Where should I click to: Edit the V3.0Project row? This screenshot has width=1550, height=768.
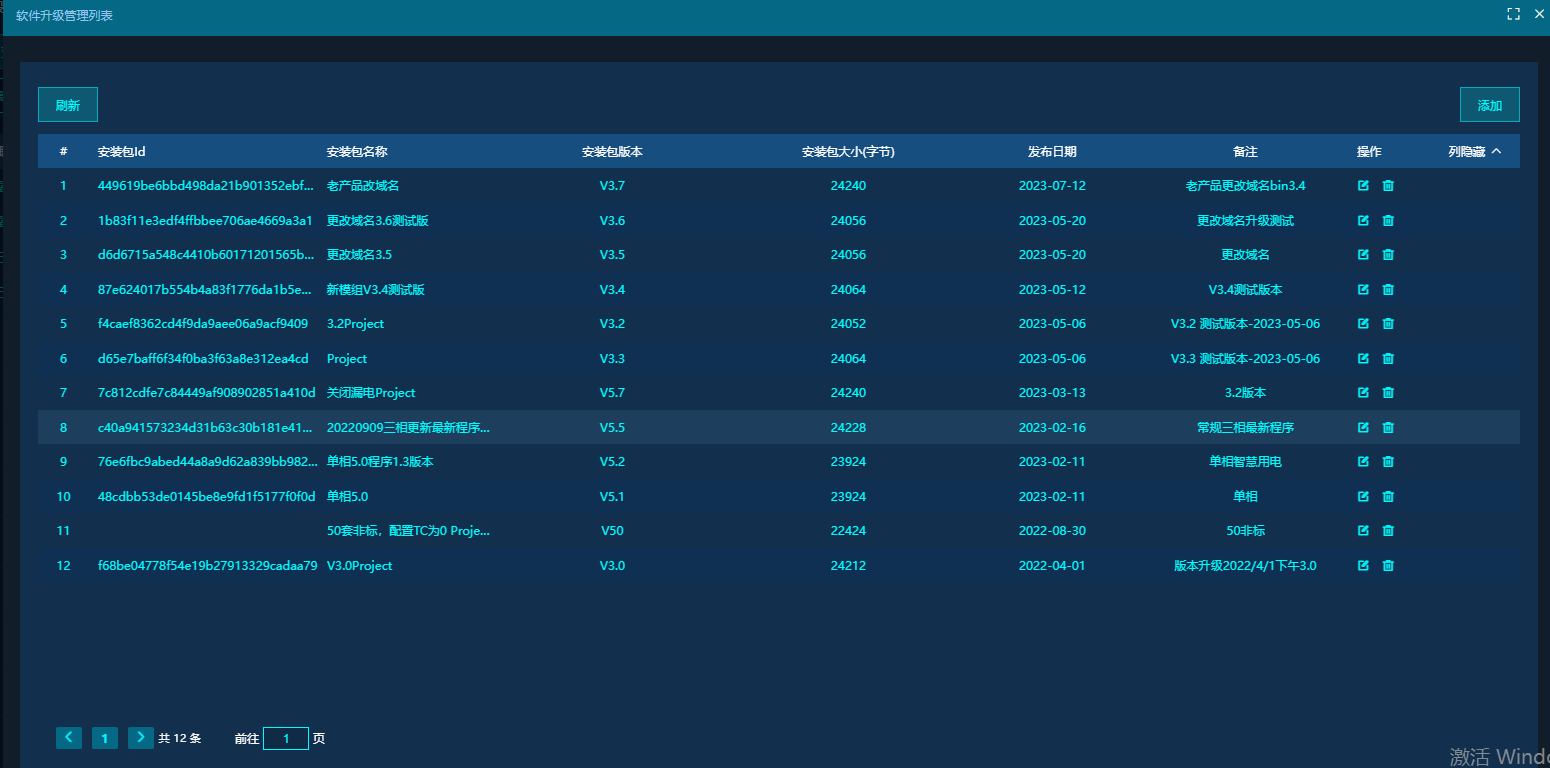click(x=1363, y=566)
